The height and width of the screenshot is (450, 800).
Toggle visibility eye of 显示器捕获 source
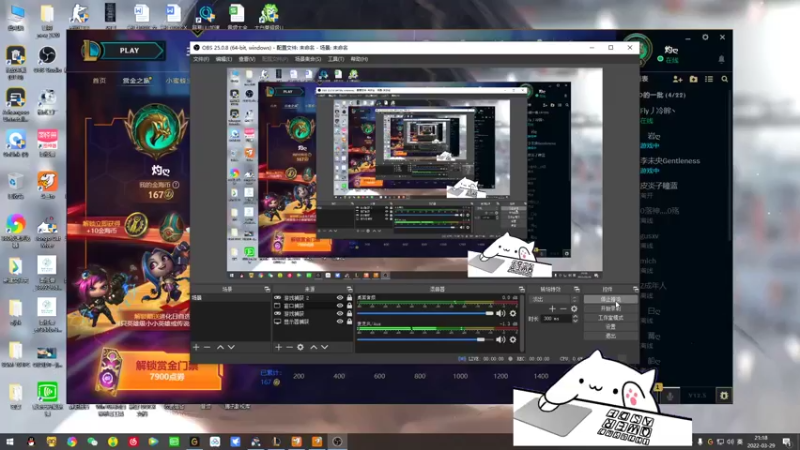(x=340, y=322)
